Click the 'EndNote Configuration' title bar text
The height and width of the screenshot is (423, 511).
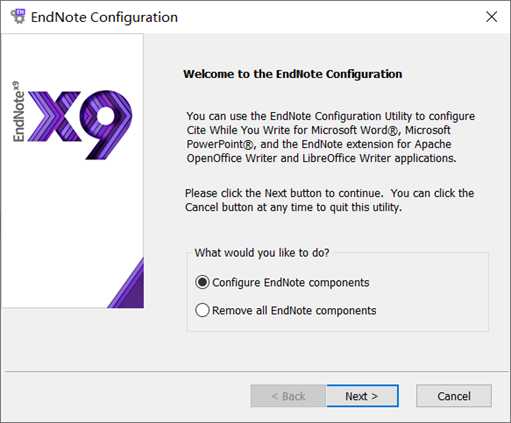click(x=104, y=17)
